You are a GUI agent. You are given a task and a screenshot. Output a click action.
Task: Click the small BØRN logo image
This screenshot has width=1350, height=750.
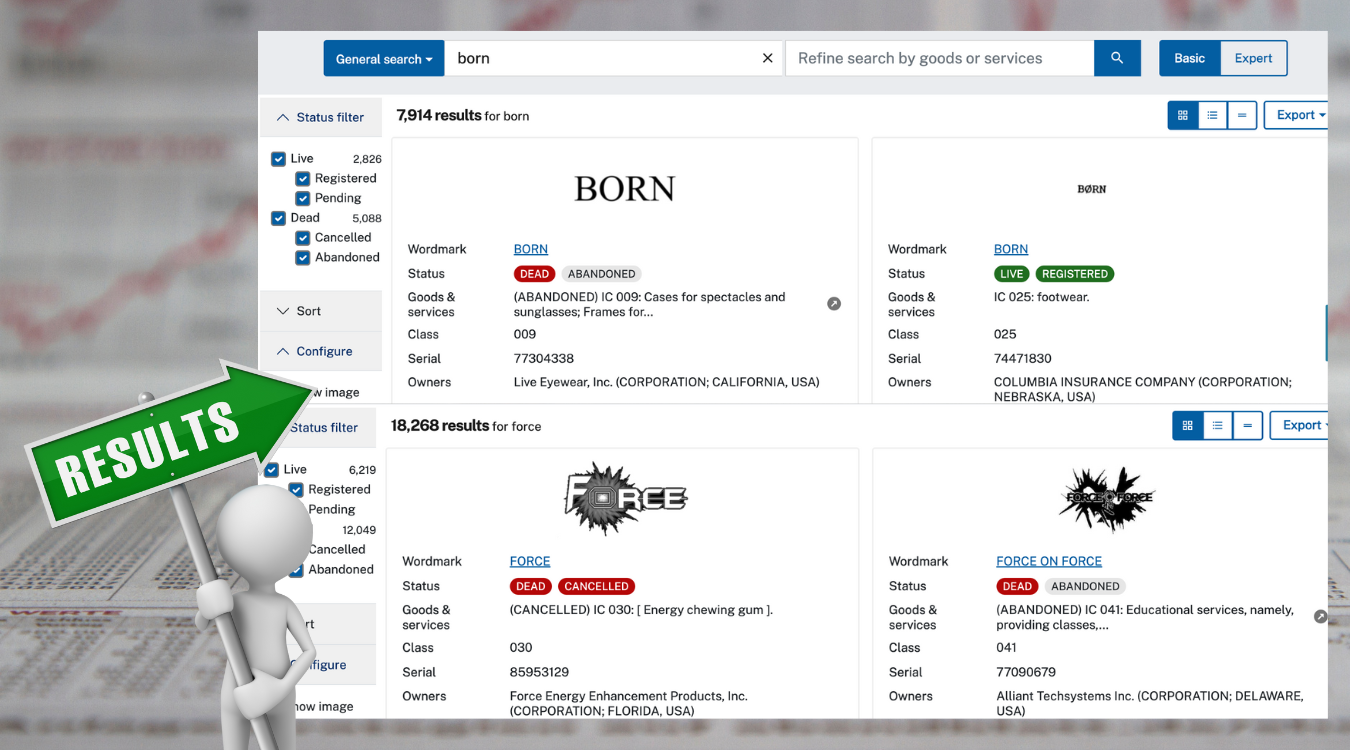tap(1092, 188)
